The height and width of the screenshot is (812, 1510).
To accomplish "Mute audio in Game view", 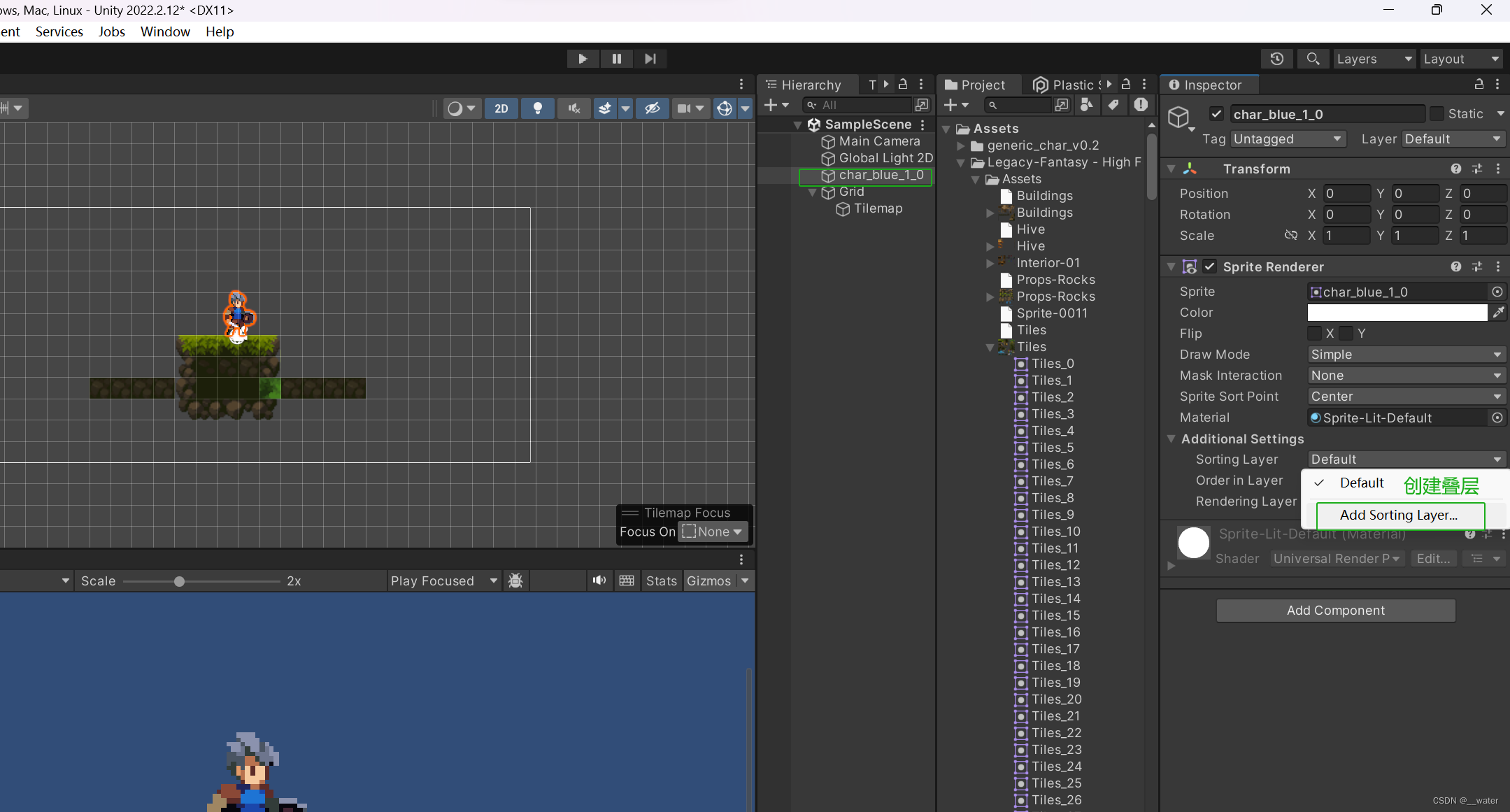I will (x=599, y=580).
